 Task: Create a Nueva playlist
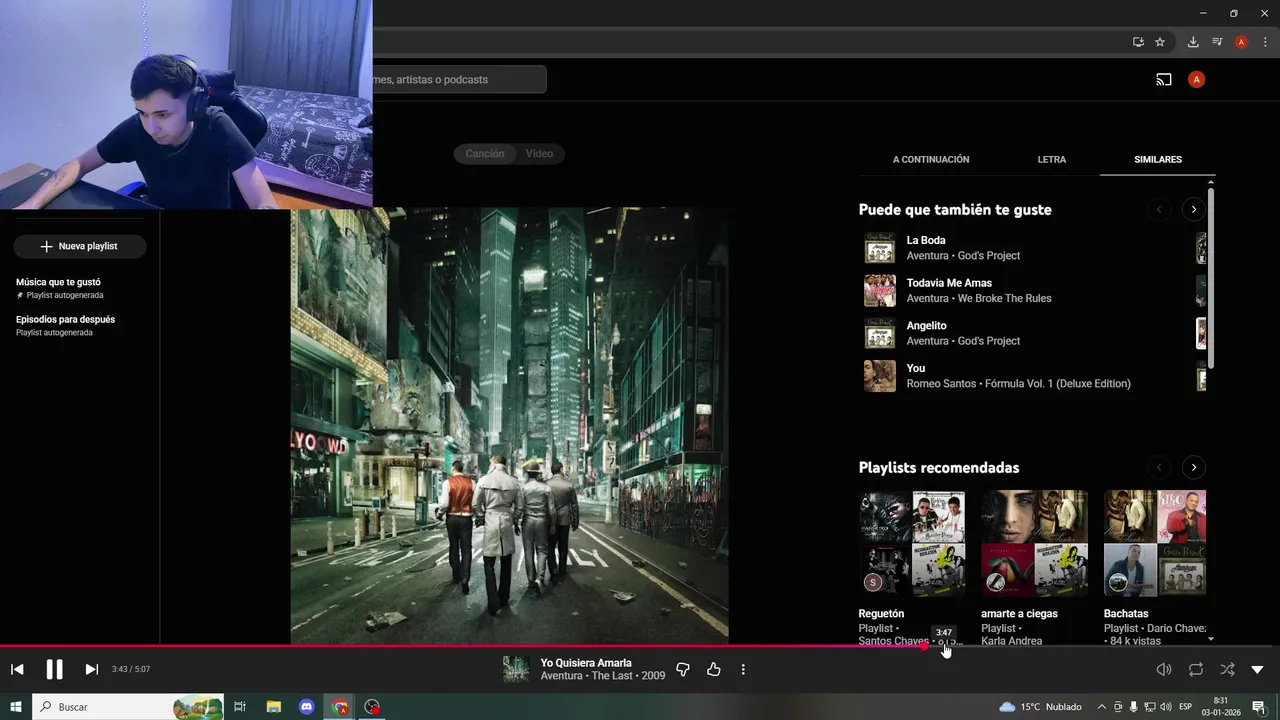coord(79,246)
